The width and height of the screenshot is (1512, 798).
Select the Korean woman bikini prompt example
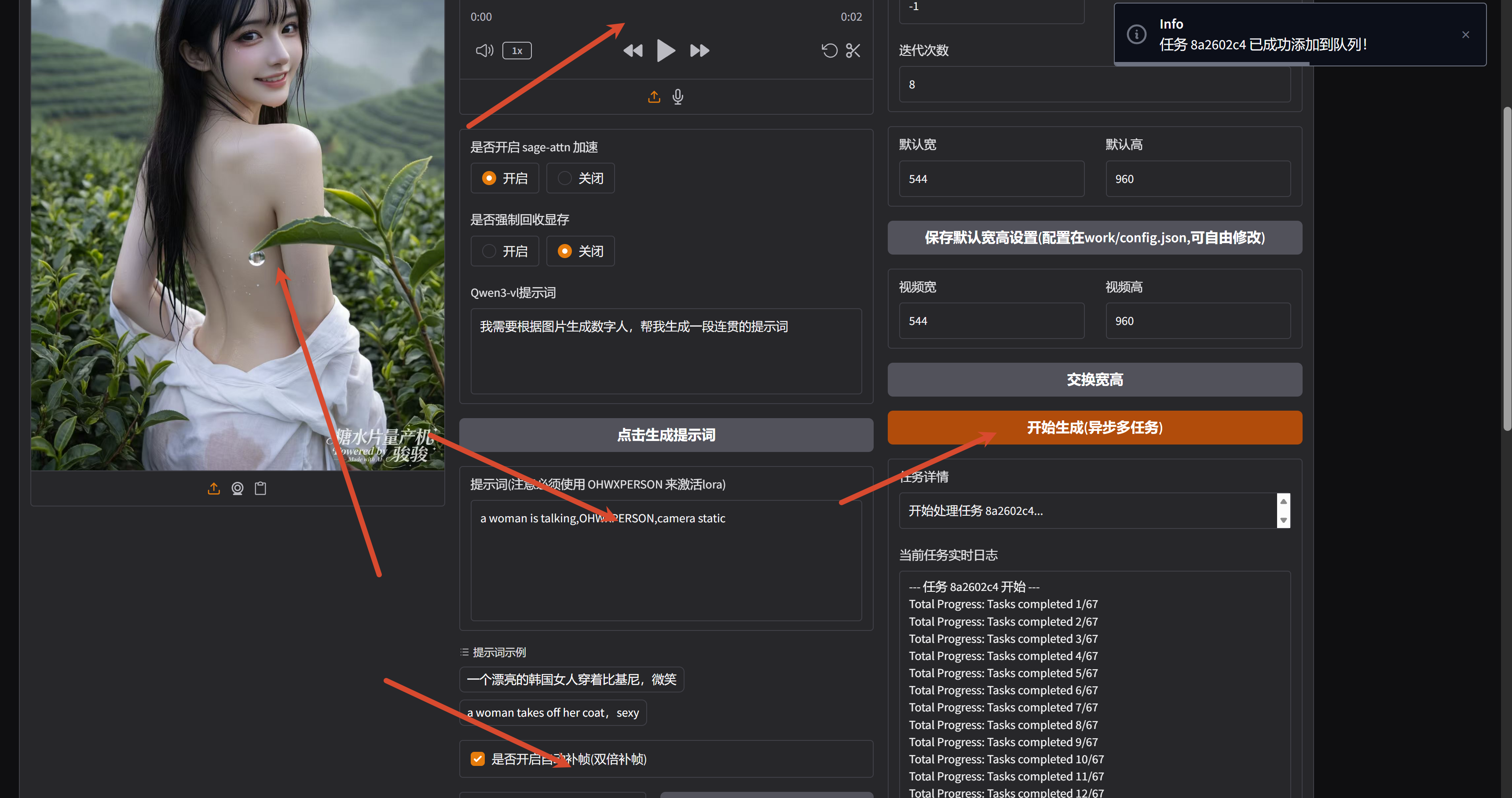571,679
